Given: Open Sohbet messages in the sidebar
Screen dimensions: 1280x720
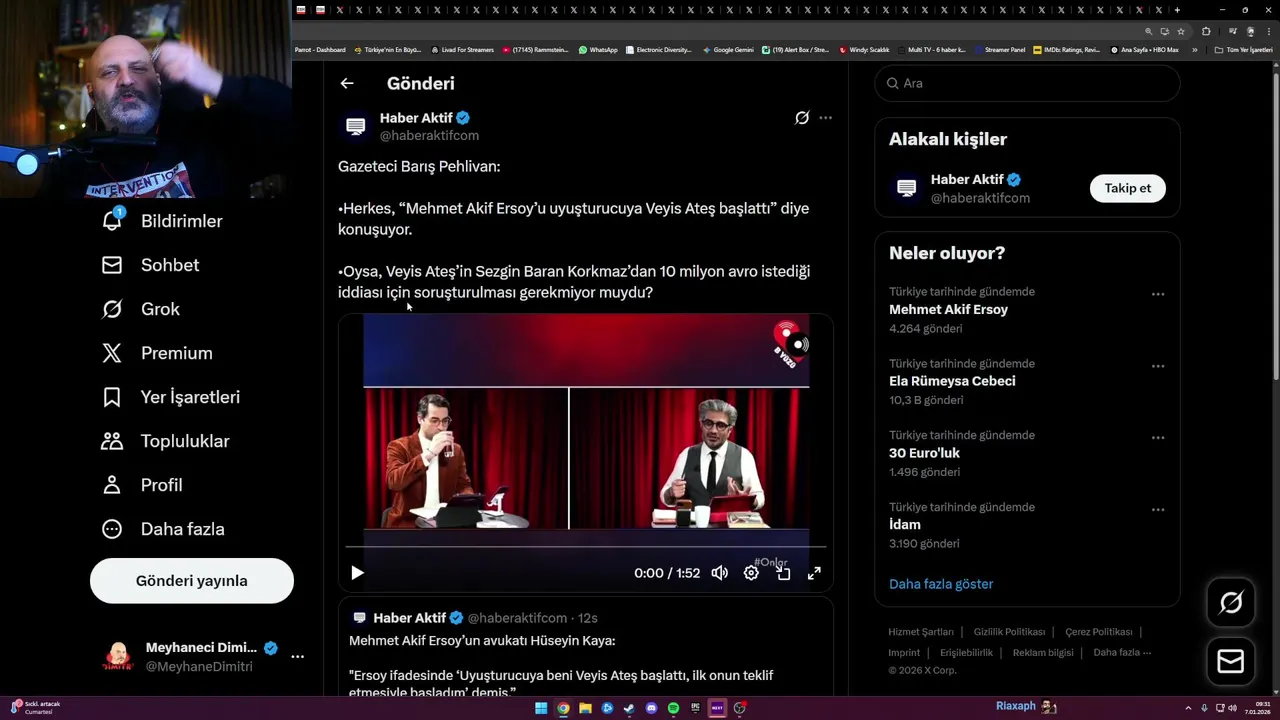Looking at the screenshot, I should coord(151,265).
